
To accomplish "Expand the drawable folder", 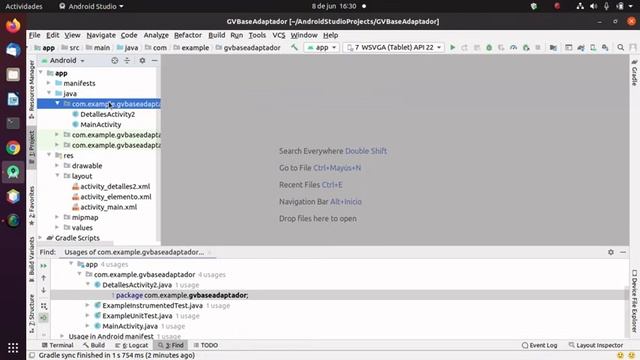I will (57, 165).
